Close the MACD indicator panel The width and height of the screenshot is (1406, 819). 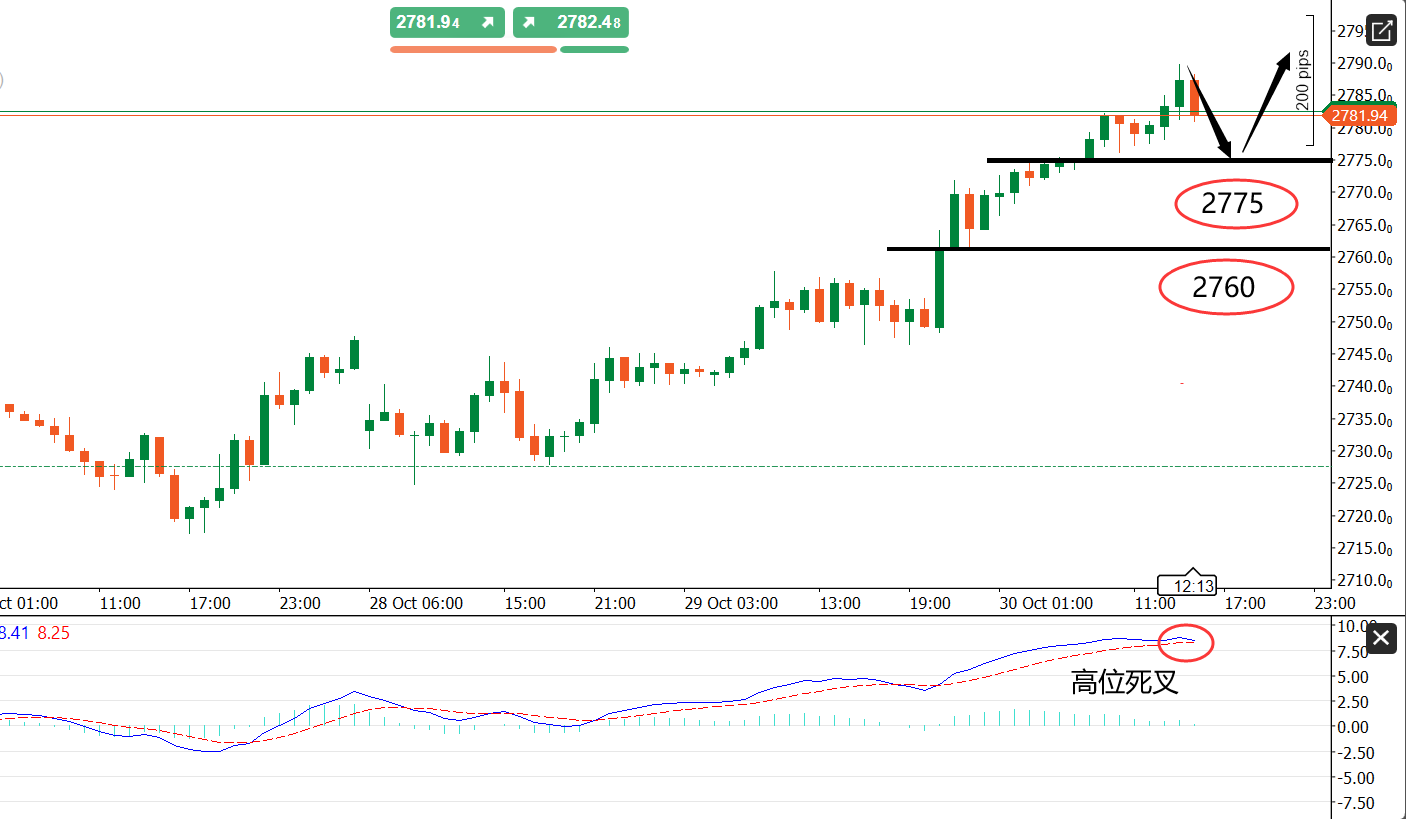[1381, 638]
